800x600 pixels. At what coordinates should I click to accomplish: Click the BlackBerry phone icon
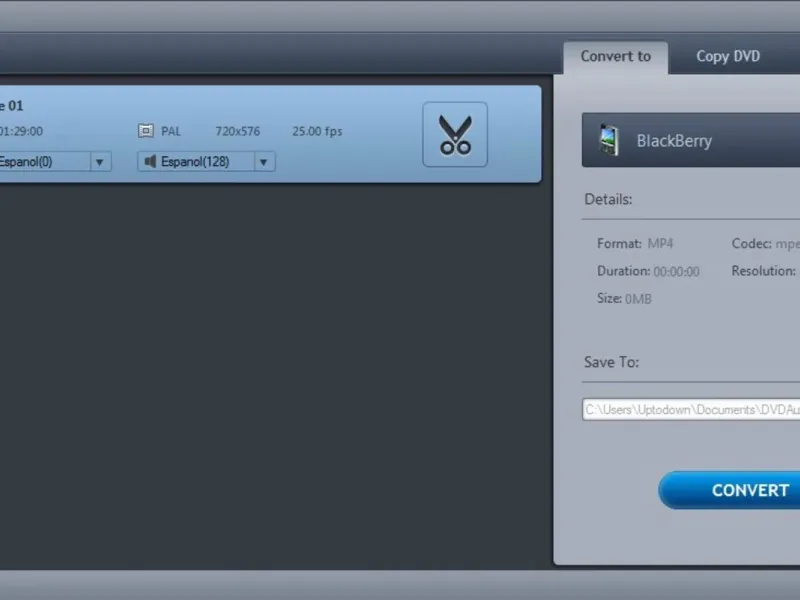[x=609, y=139]
